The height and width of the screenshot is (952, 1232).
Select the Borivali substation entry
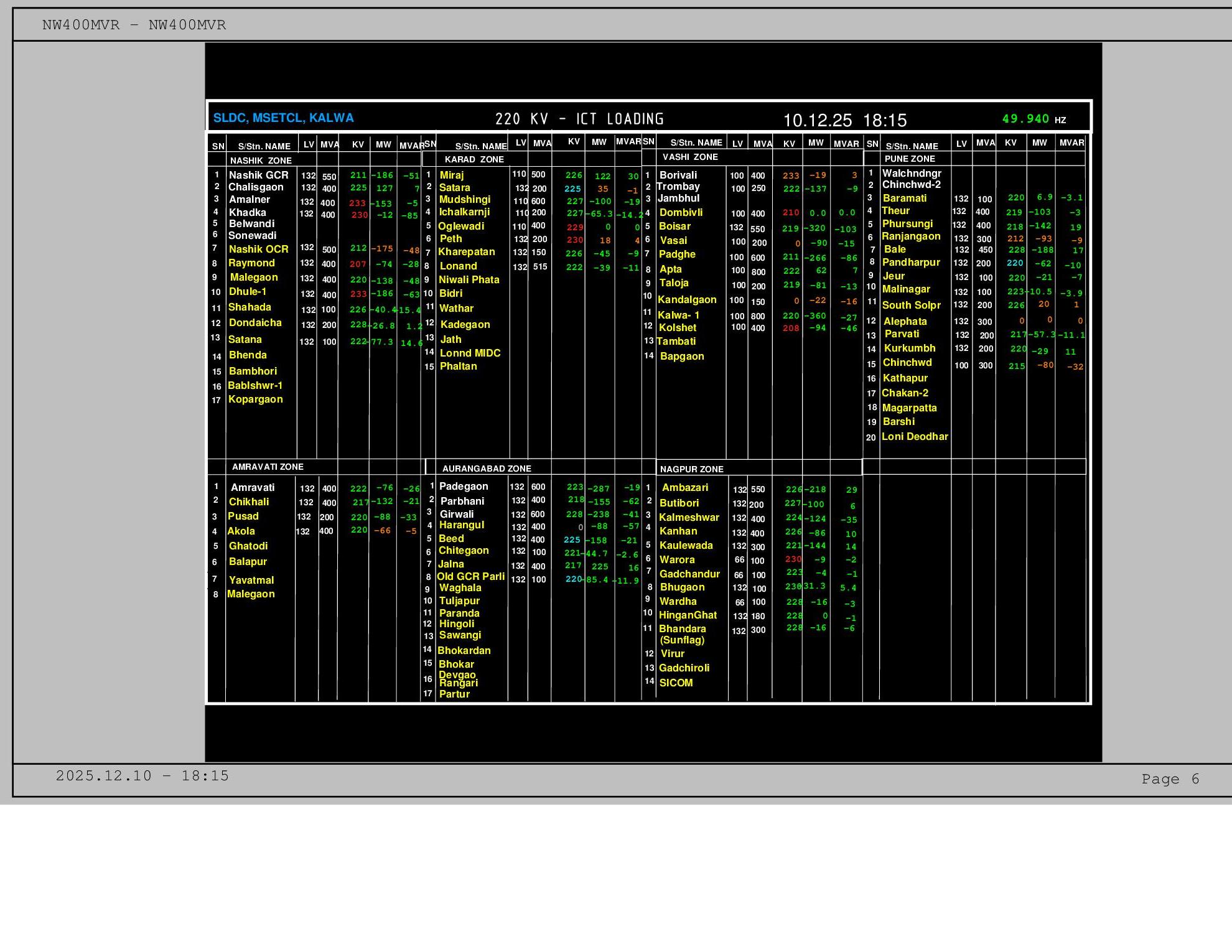(x=678, y=175)
